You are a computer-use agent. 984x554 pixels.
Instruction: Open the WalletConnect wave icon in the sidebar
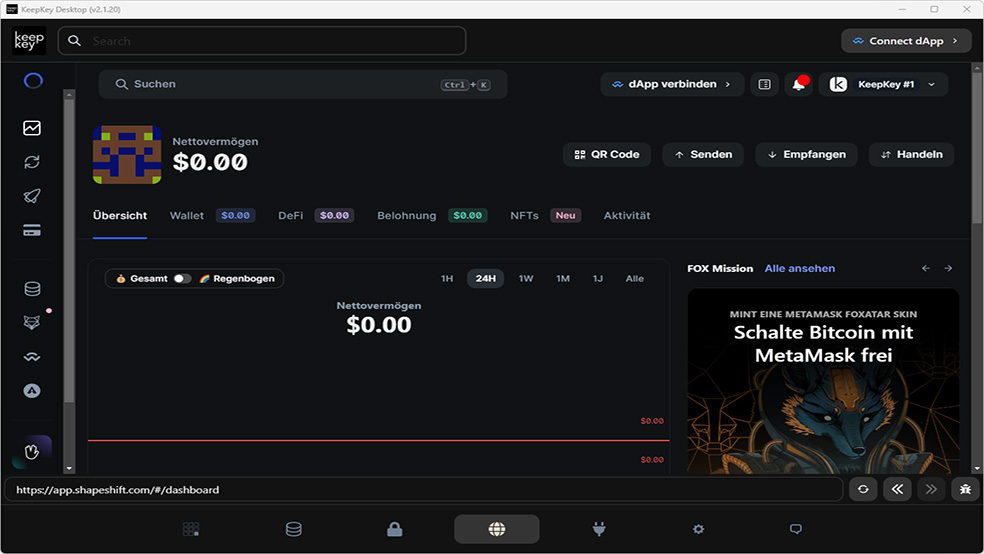click(x=32, y=357)
